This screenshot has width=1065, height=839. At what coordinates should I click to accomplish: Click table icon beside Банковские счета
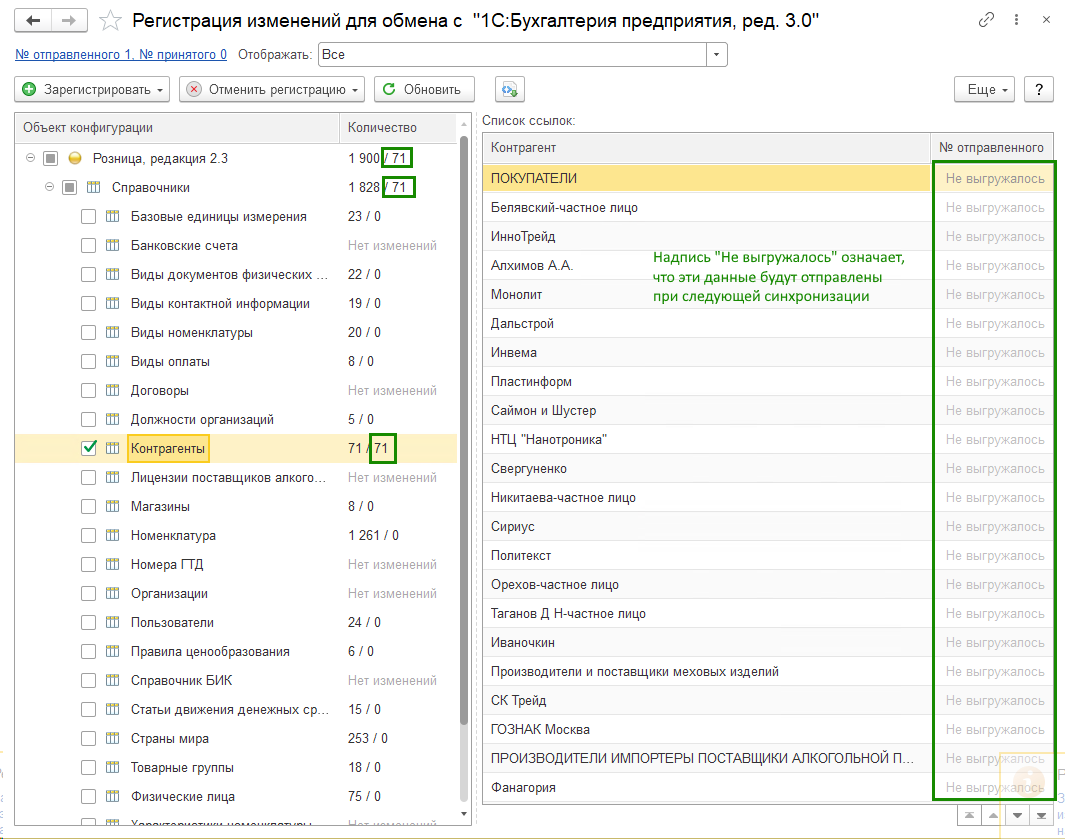(113, 245)
